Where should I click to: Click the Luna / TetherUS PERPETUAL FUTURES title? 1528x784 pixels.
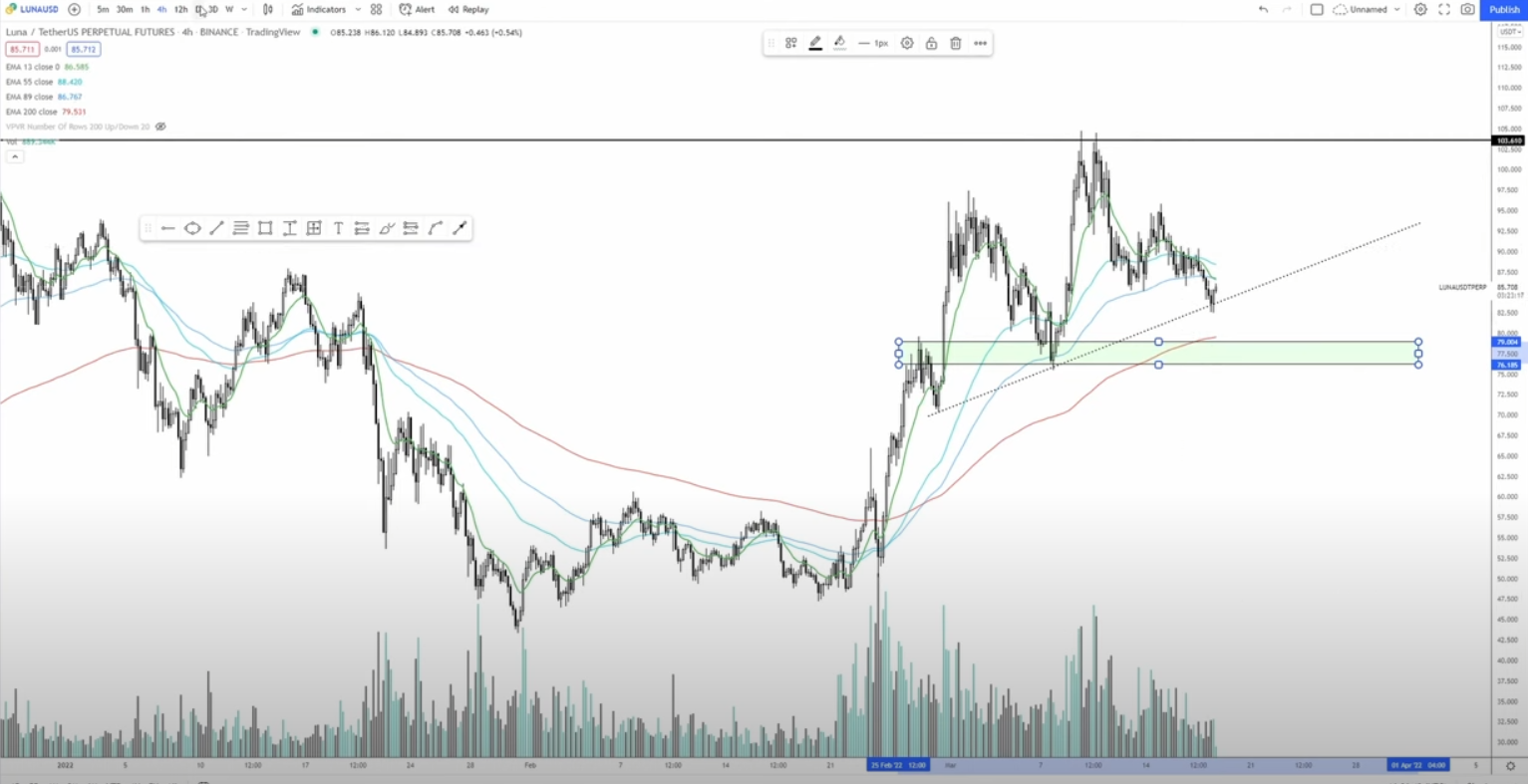[x=91, y=32]
